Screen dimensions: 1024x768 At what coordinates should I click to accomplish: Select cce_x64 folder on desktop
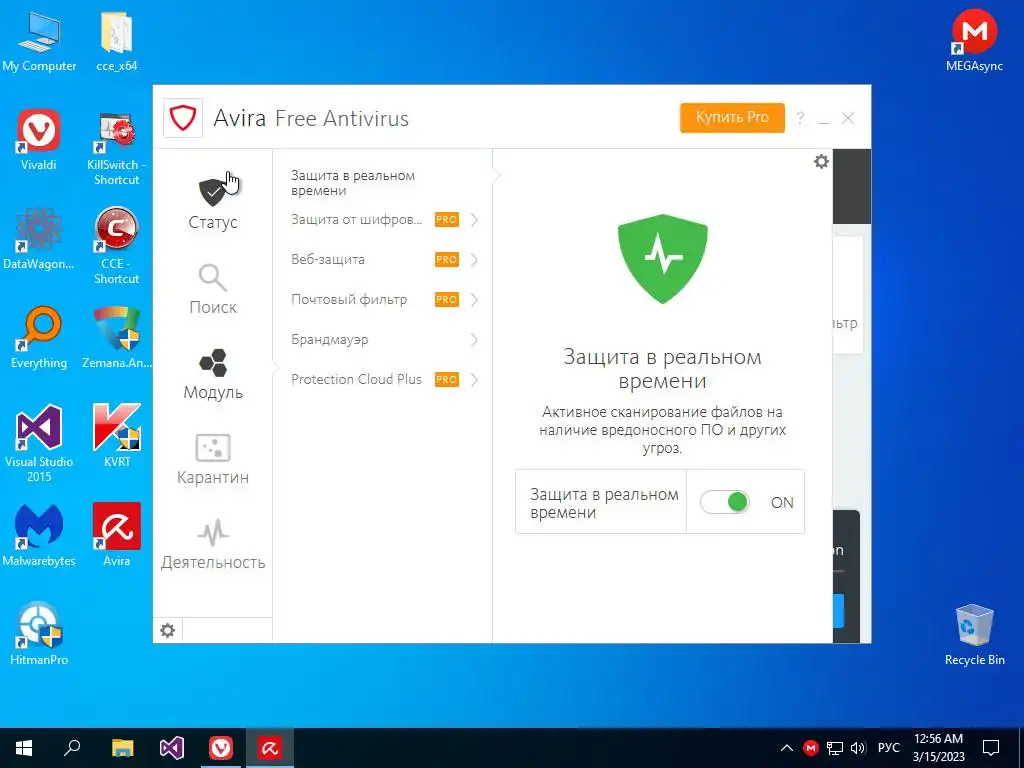coord(117,40)
